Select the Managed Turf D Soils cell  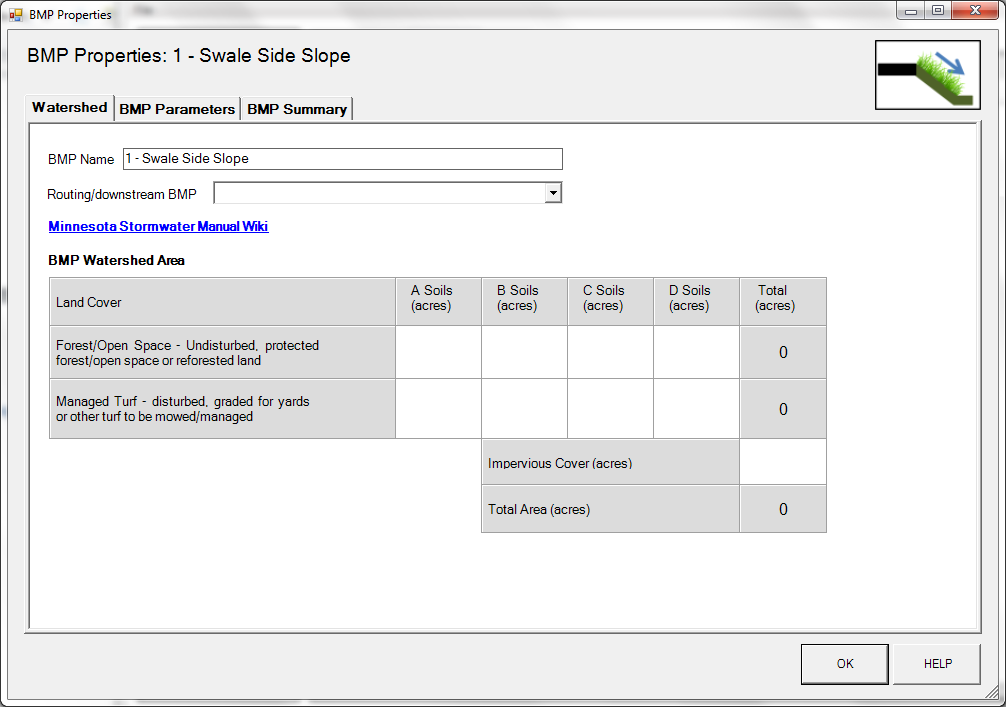pyautogui.click(x=696, y=409)
